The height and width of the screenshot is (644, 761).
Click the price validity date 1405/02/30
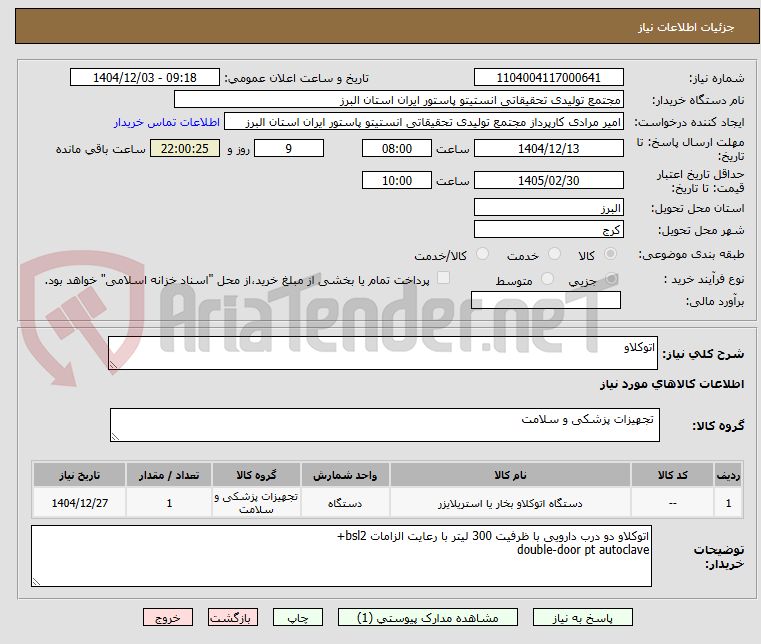point(548,181)
